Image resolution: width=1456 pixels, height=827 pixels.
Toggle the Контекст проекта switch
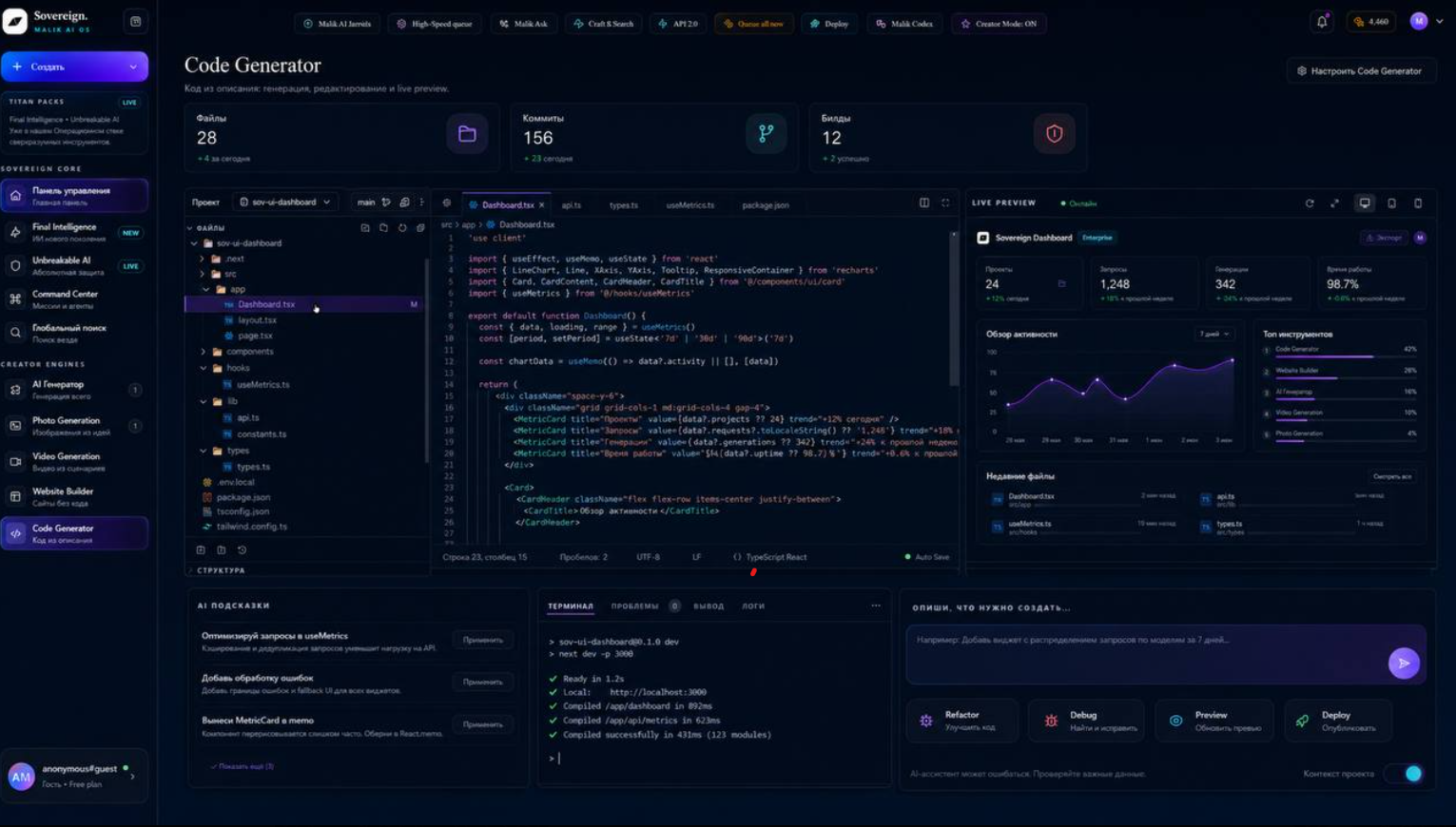click(x=1404, y=774)
